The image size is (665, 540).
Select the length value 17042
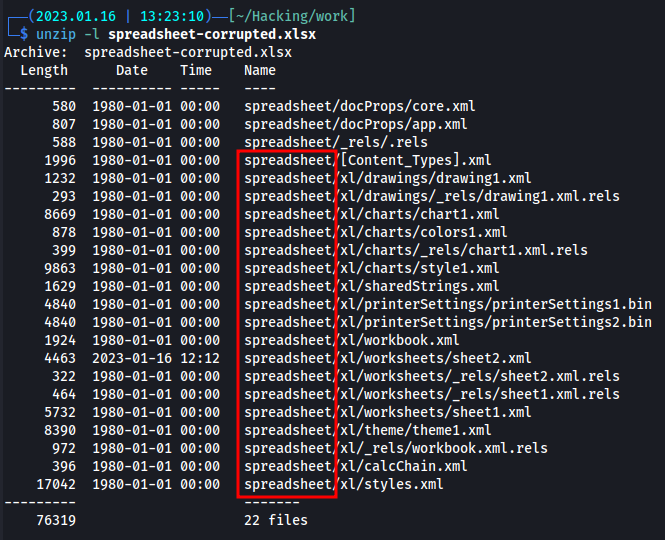[56, 484]
